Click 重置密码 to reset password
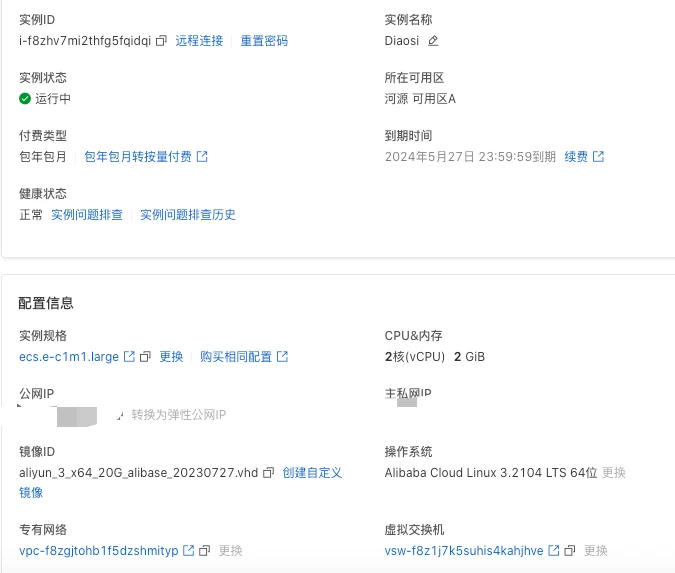The width and height of the screenshot is (675, 573). 264,41
